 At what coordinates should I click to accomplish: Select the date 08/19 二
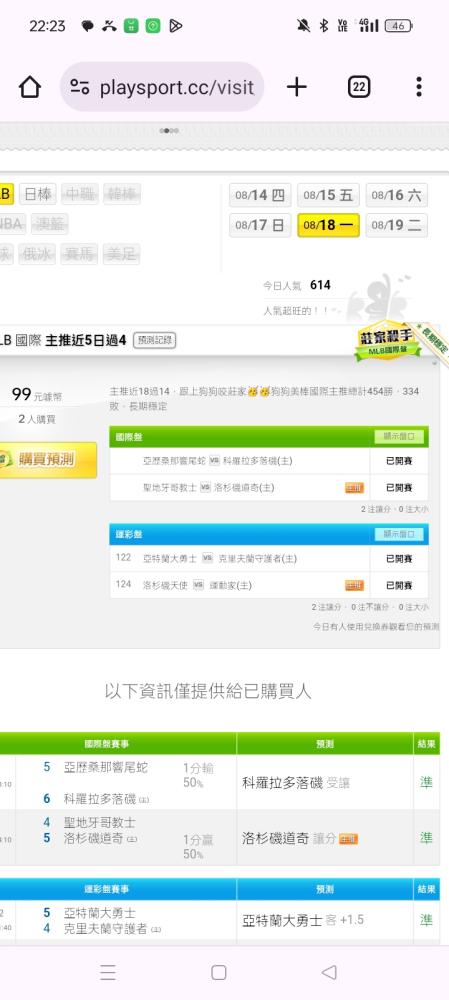(x=397, y=225)
